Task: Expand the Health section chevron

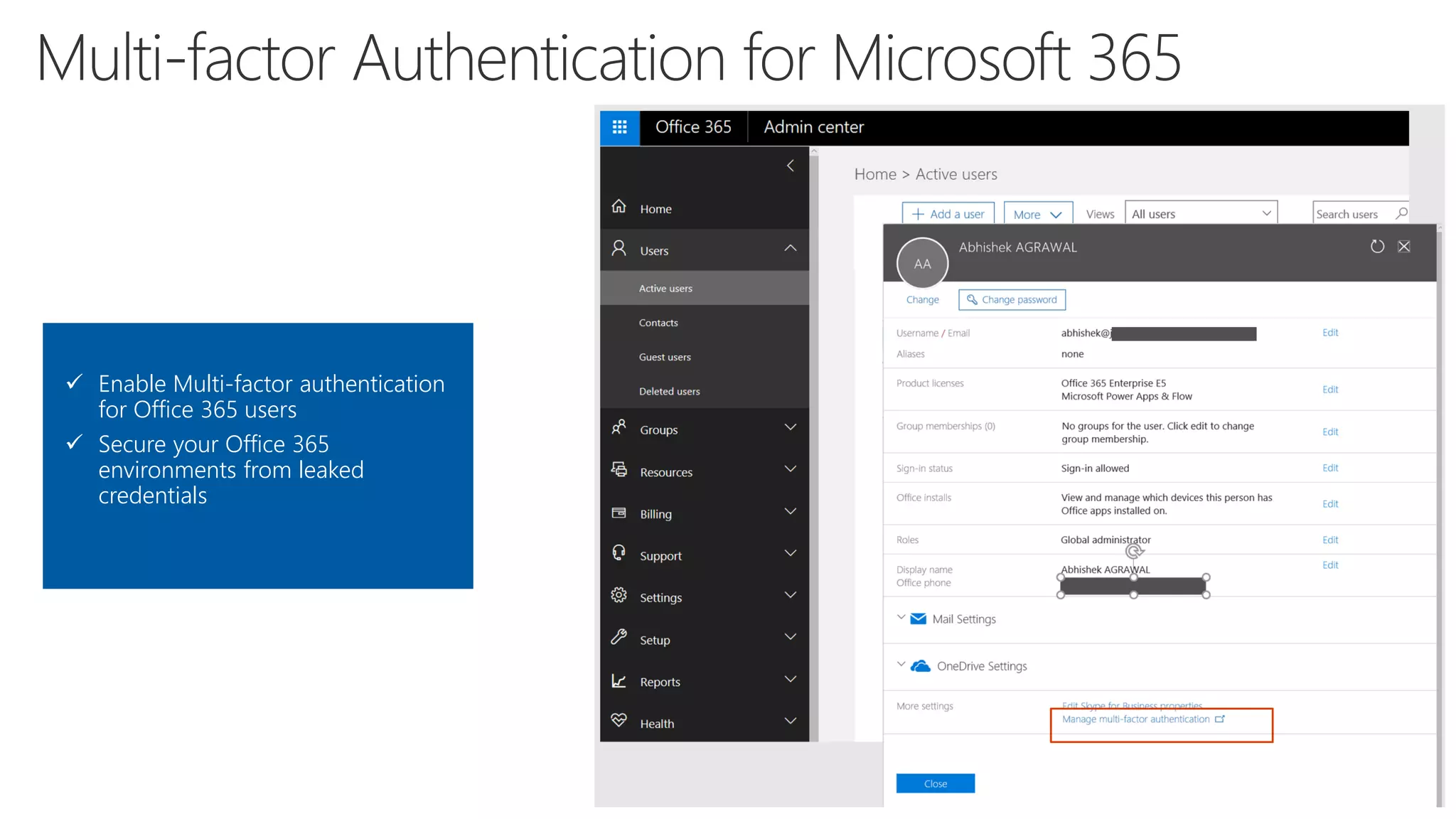Action: pos(790,721)
